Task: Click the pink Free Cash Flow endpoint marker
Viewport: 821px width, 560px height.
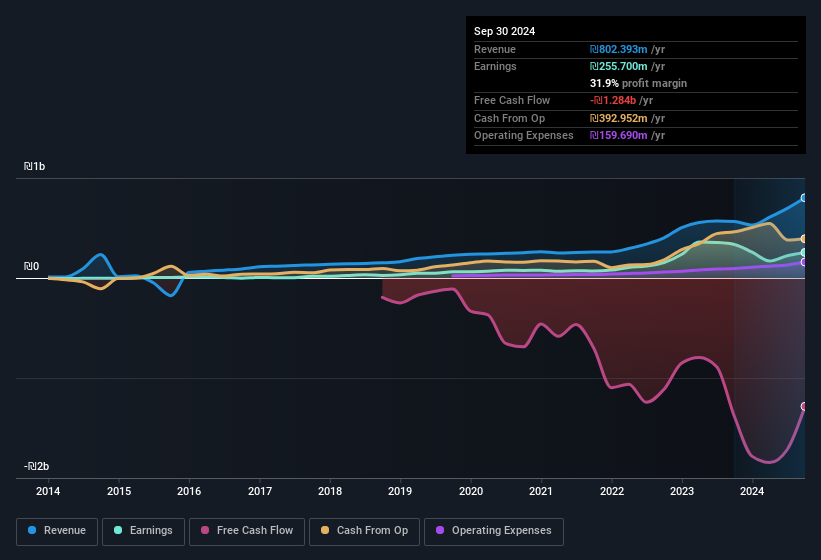Action: 804,406
